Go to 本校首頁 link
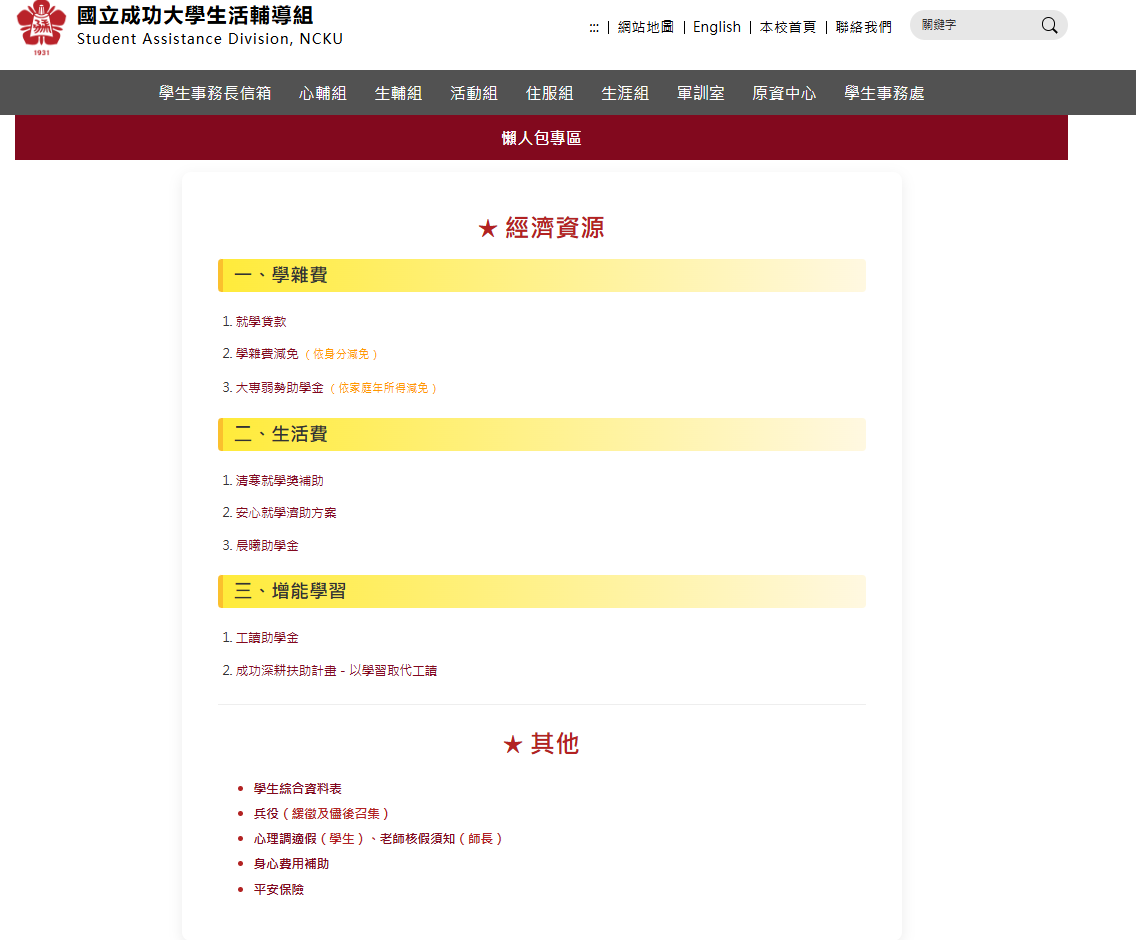Viewport: 1136px width, 940px height. point(788,28)
